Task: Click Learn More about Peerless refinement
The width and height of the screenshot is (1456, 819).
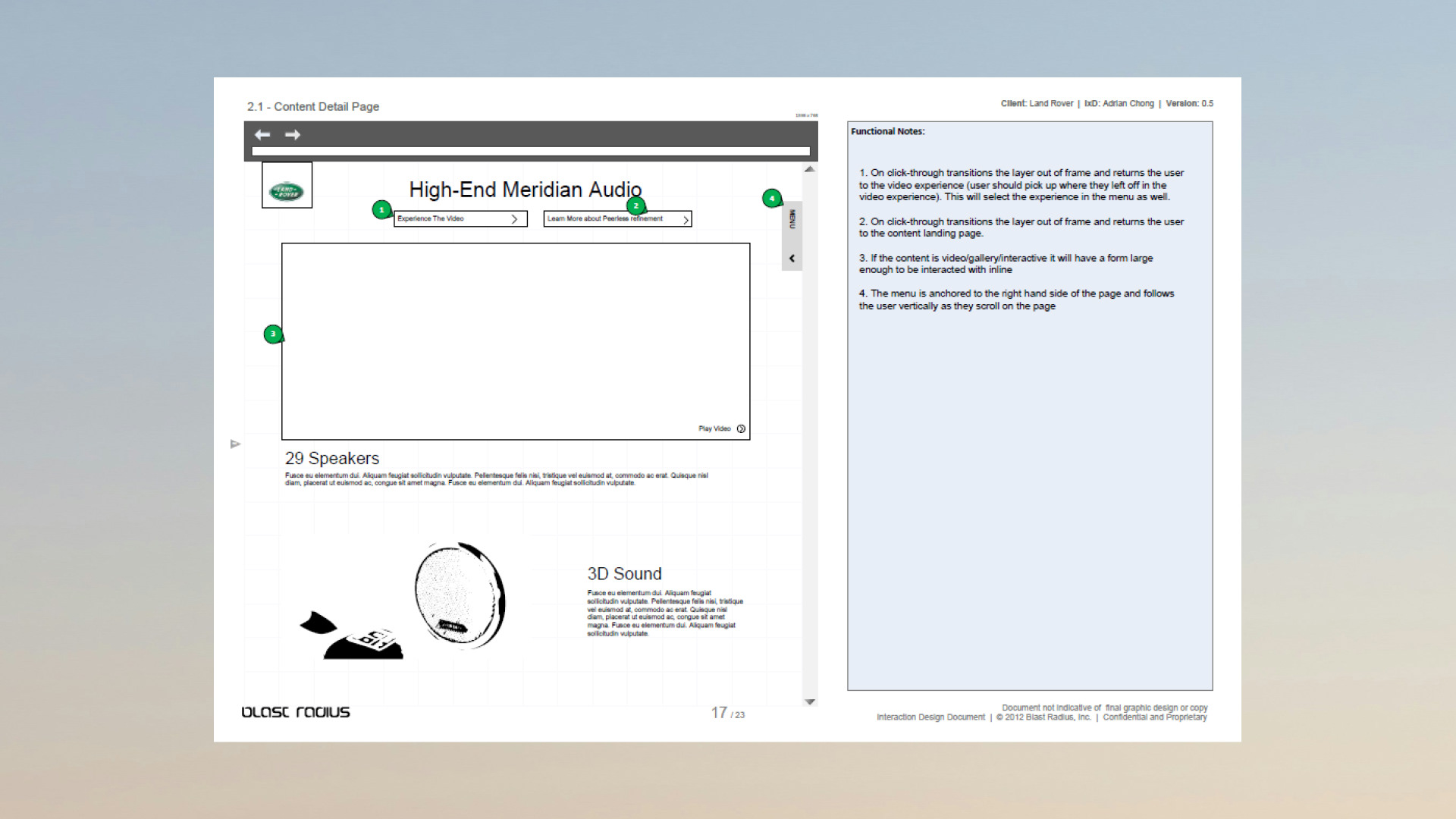Action: coord(607,219)
